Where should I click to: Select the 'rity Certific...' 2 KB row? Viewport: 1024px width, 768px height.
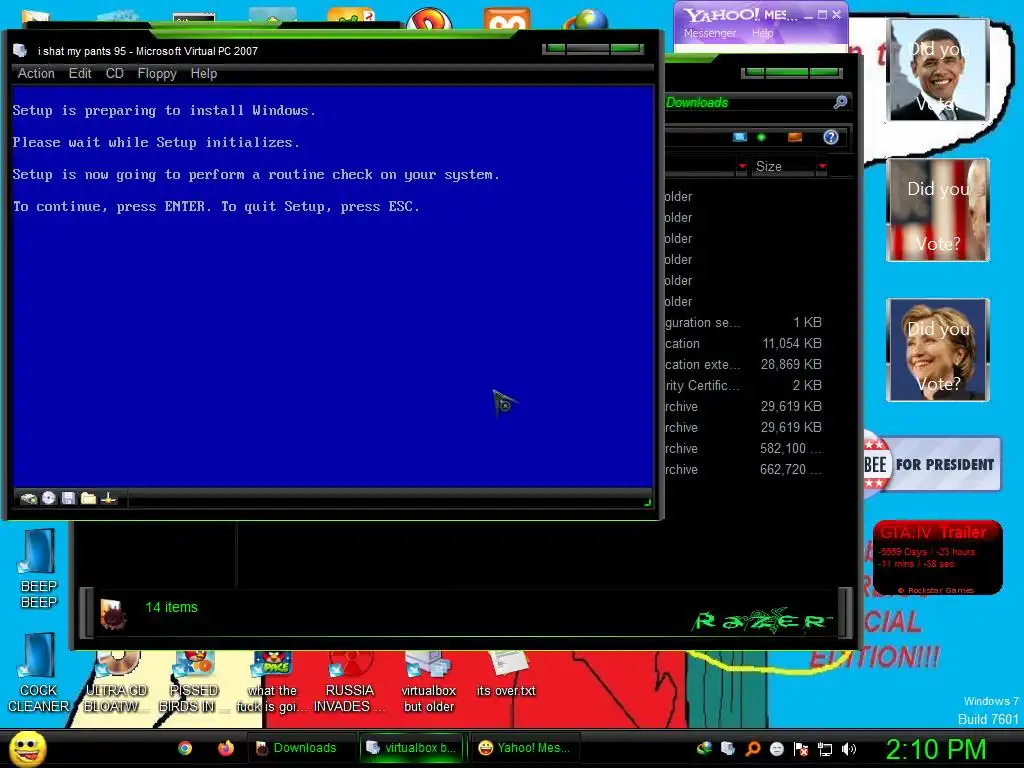(x=744, y=385)
